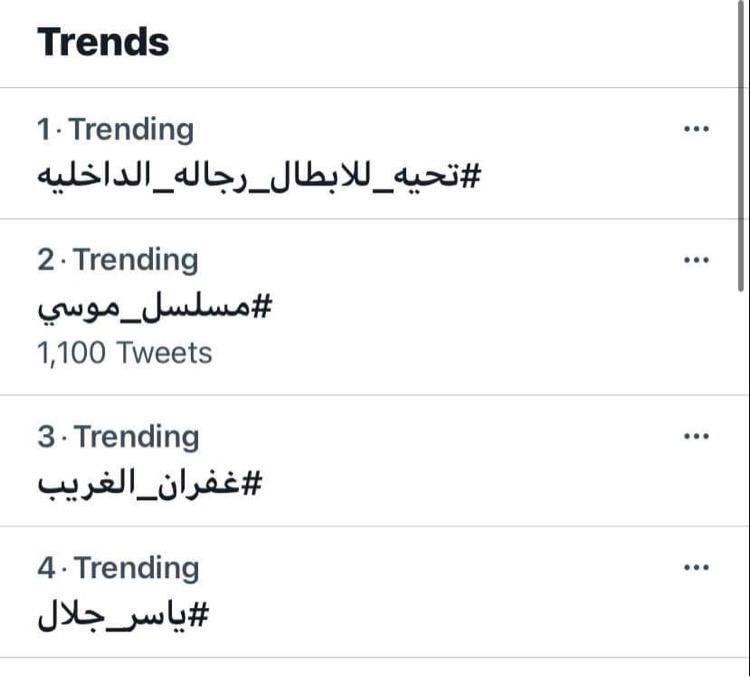Click the '4 · Trending' label
The width and height of the screenshot is (750, 677).
(118, 568)
